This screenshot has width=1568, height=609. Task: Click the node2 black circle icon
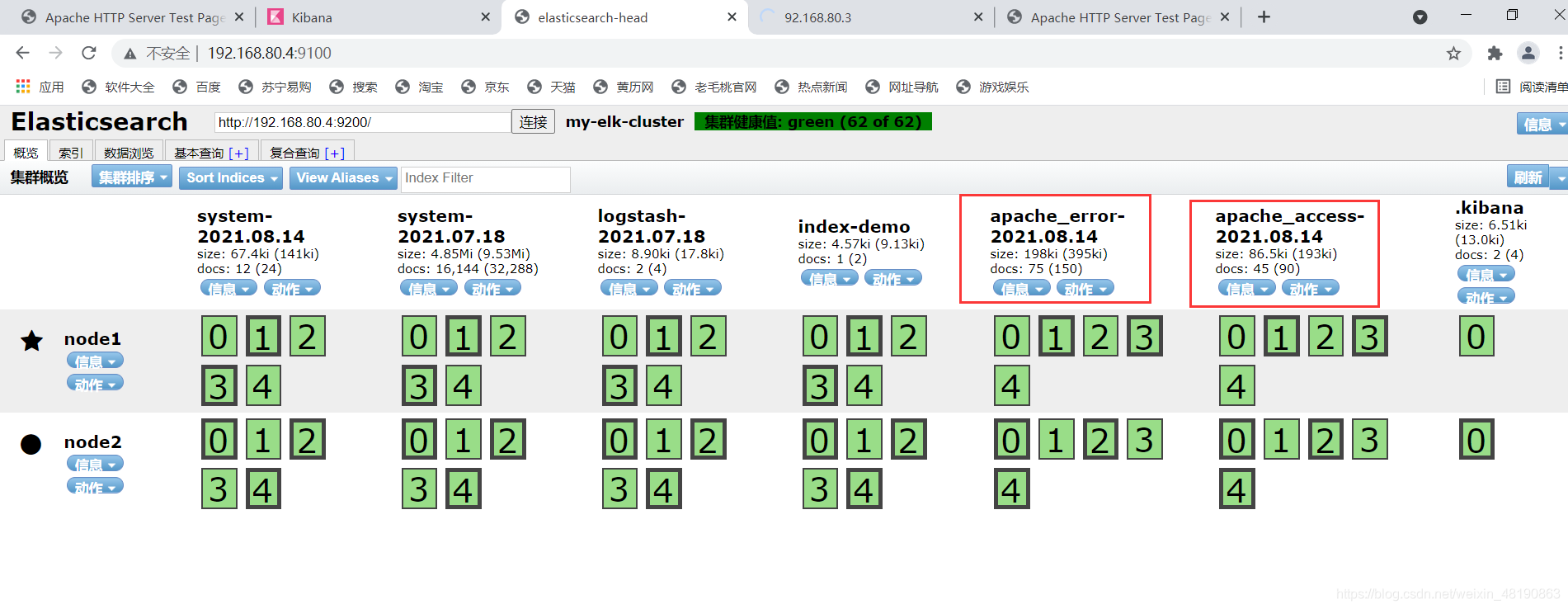tap(31, 444)
